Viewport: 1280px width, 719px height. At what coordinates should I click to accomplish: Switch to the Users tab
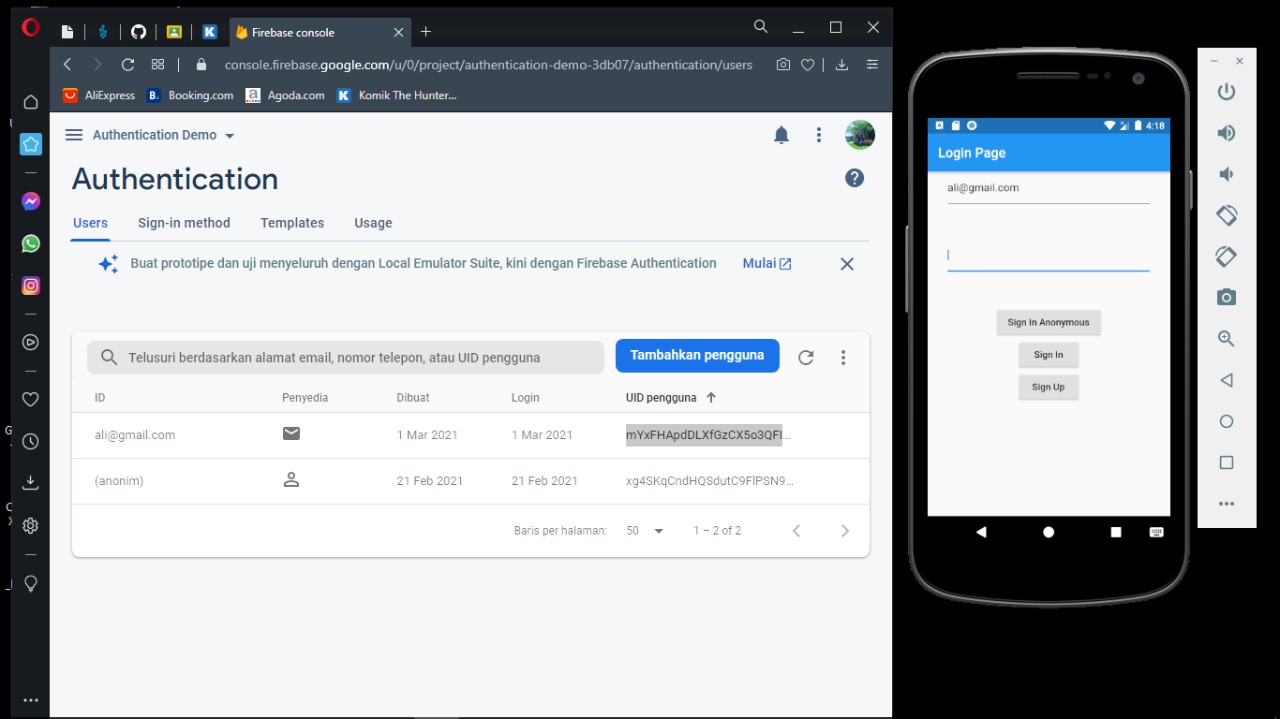[90, 223]
